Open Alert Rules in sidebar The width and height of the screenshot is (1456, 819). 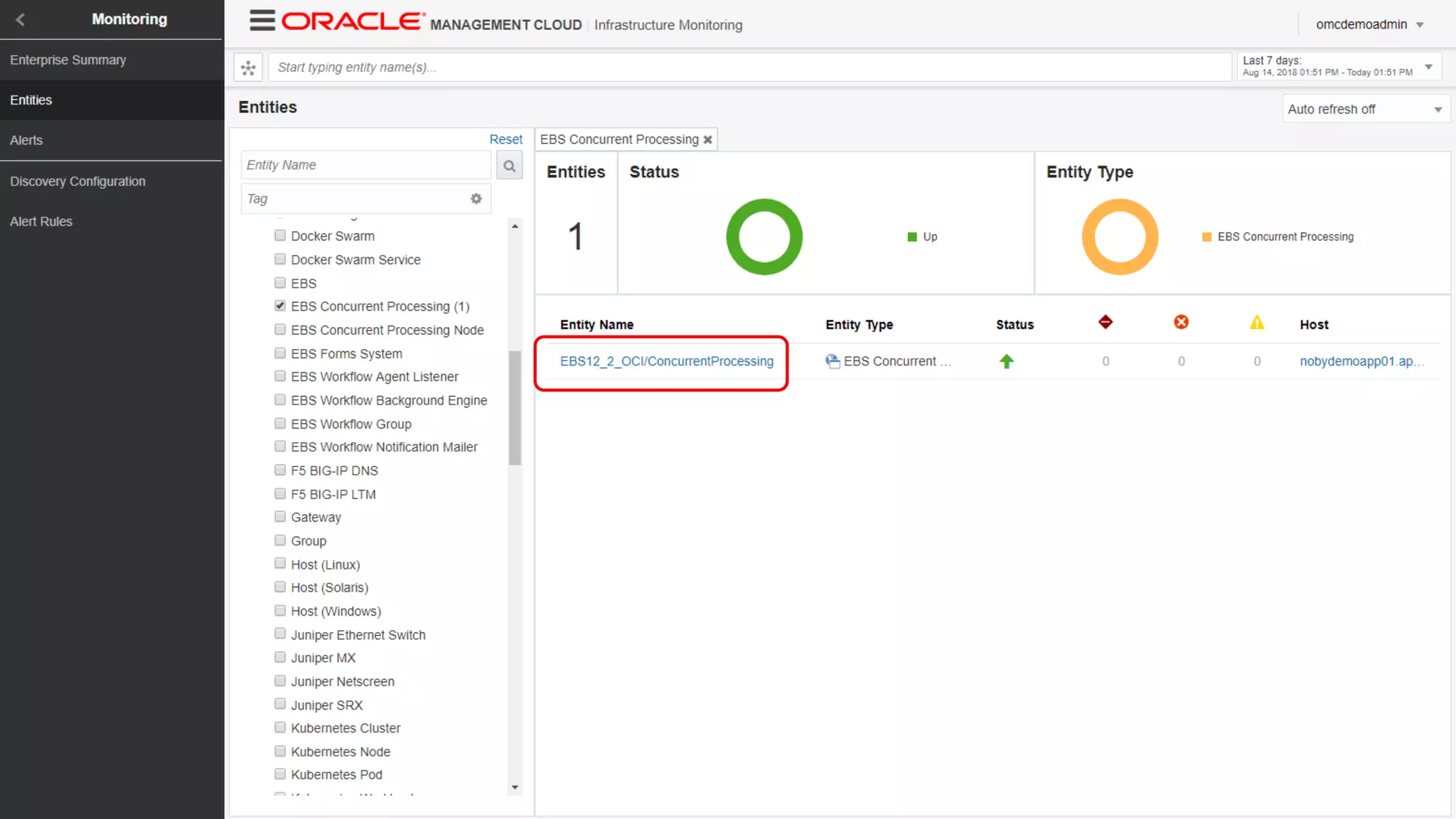coord(112,221)
